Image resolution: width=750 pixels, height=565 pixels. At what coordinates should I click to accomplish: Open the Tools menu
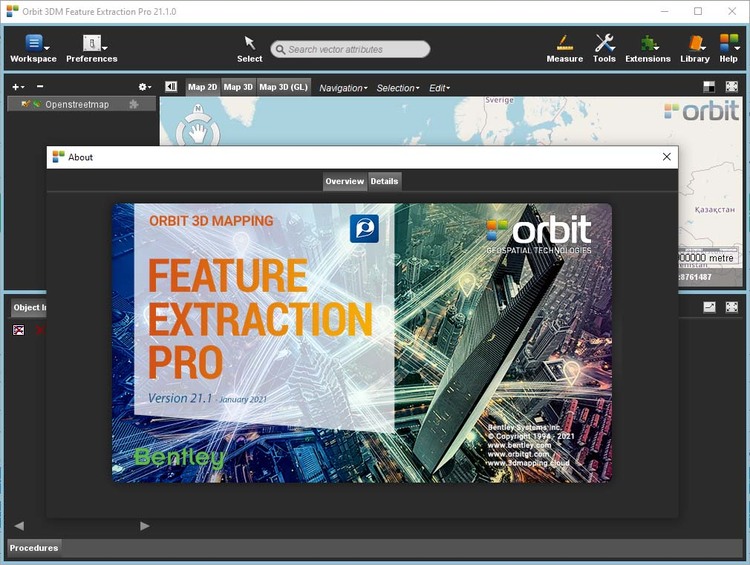pyautogui.click(x=604, y=47)
